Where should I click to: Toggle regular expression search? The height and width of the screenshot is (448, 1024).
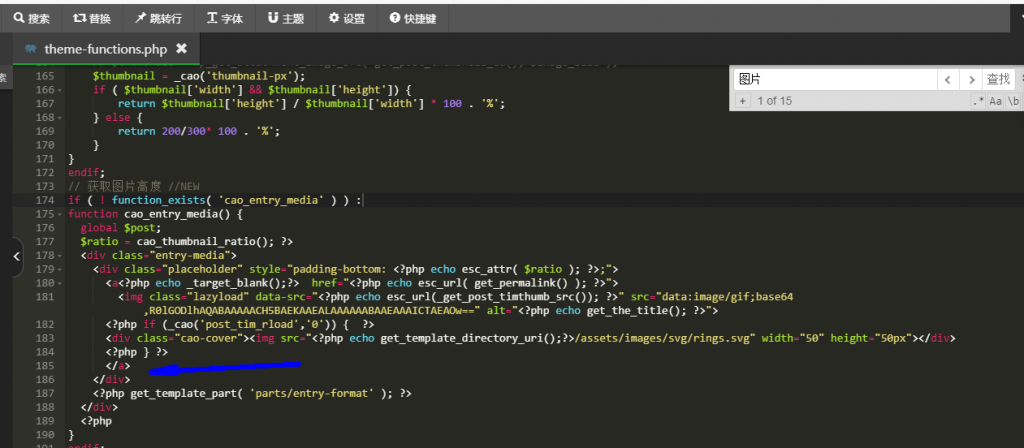pos(978,101)
